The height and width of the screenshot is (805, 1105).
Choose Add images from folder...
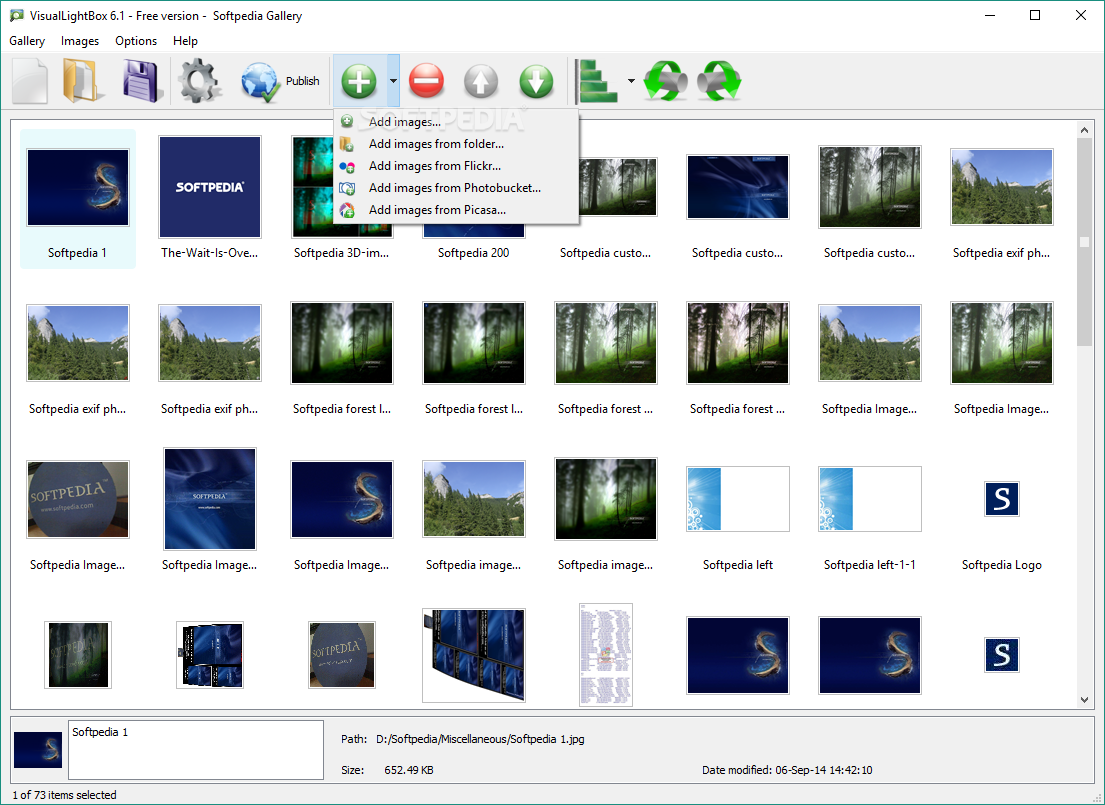point(457,144)
